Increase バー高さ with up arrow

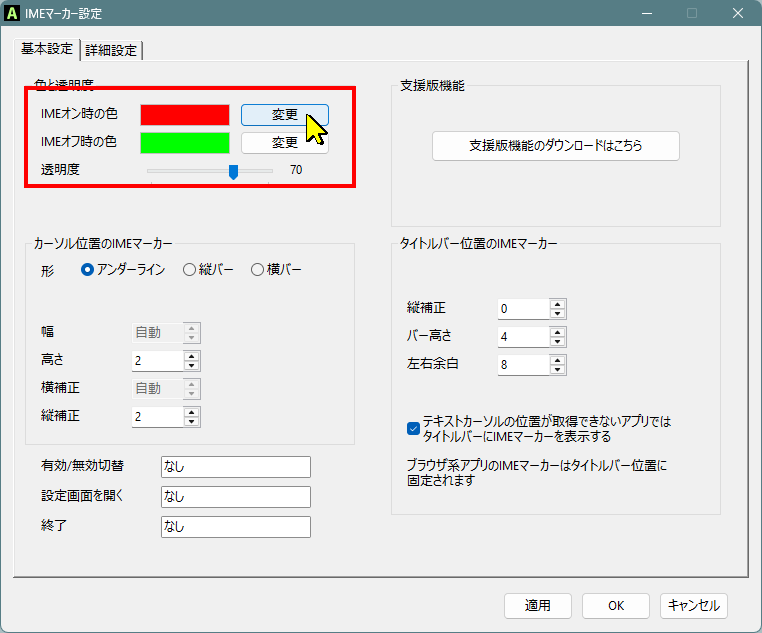[557, 332]
